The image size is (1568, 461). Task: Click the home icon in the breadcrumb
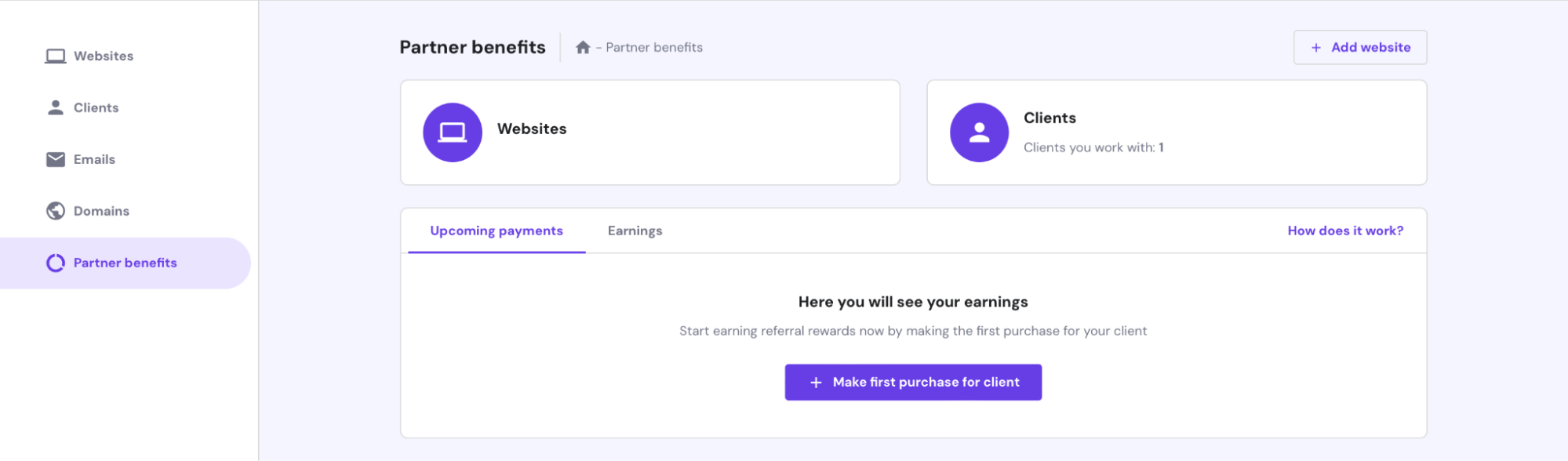[583, 47]
